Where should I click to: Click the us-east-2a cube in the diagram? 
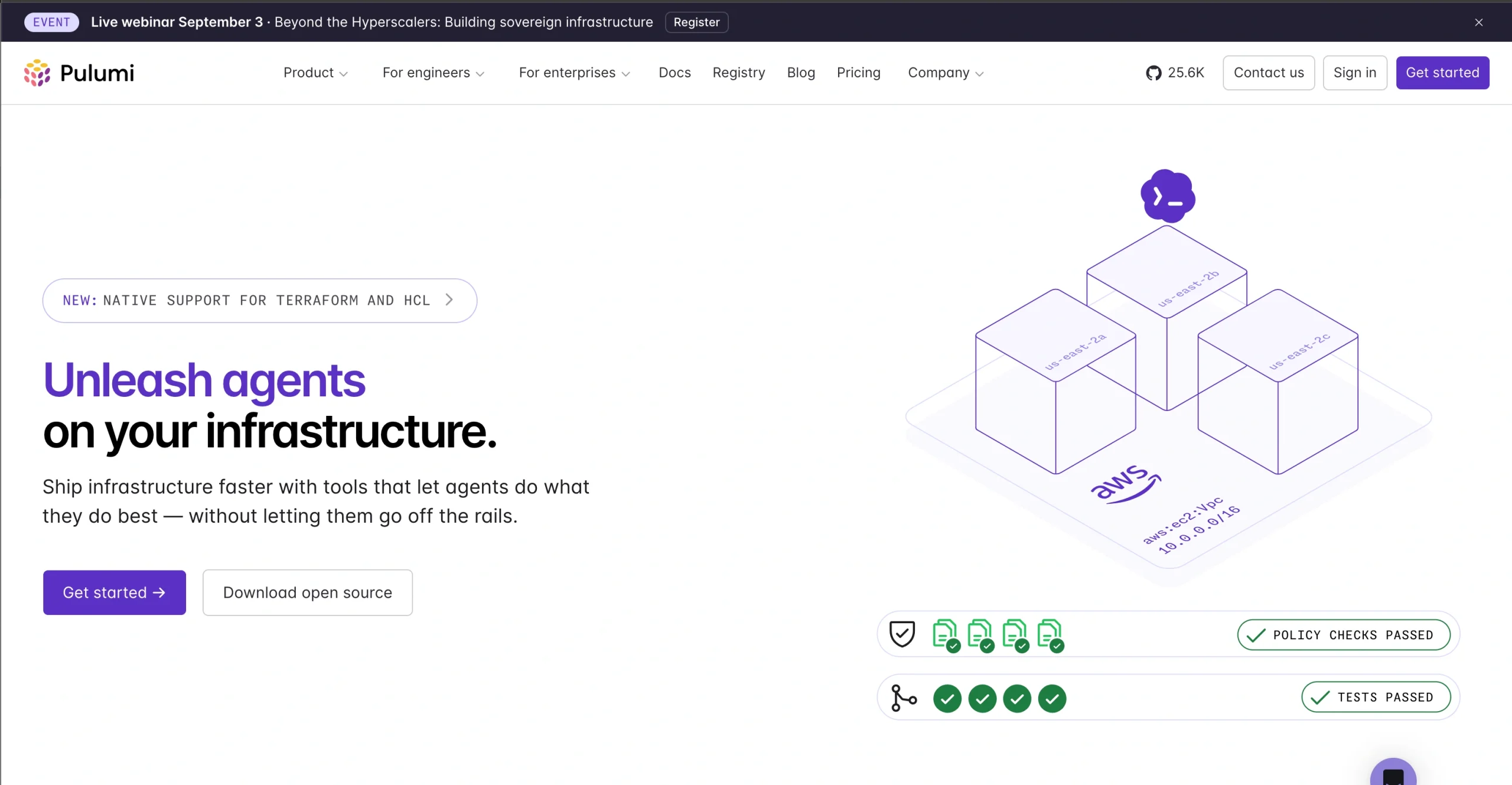pos(1055,381)
